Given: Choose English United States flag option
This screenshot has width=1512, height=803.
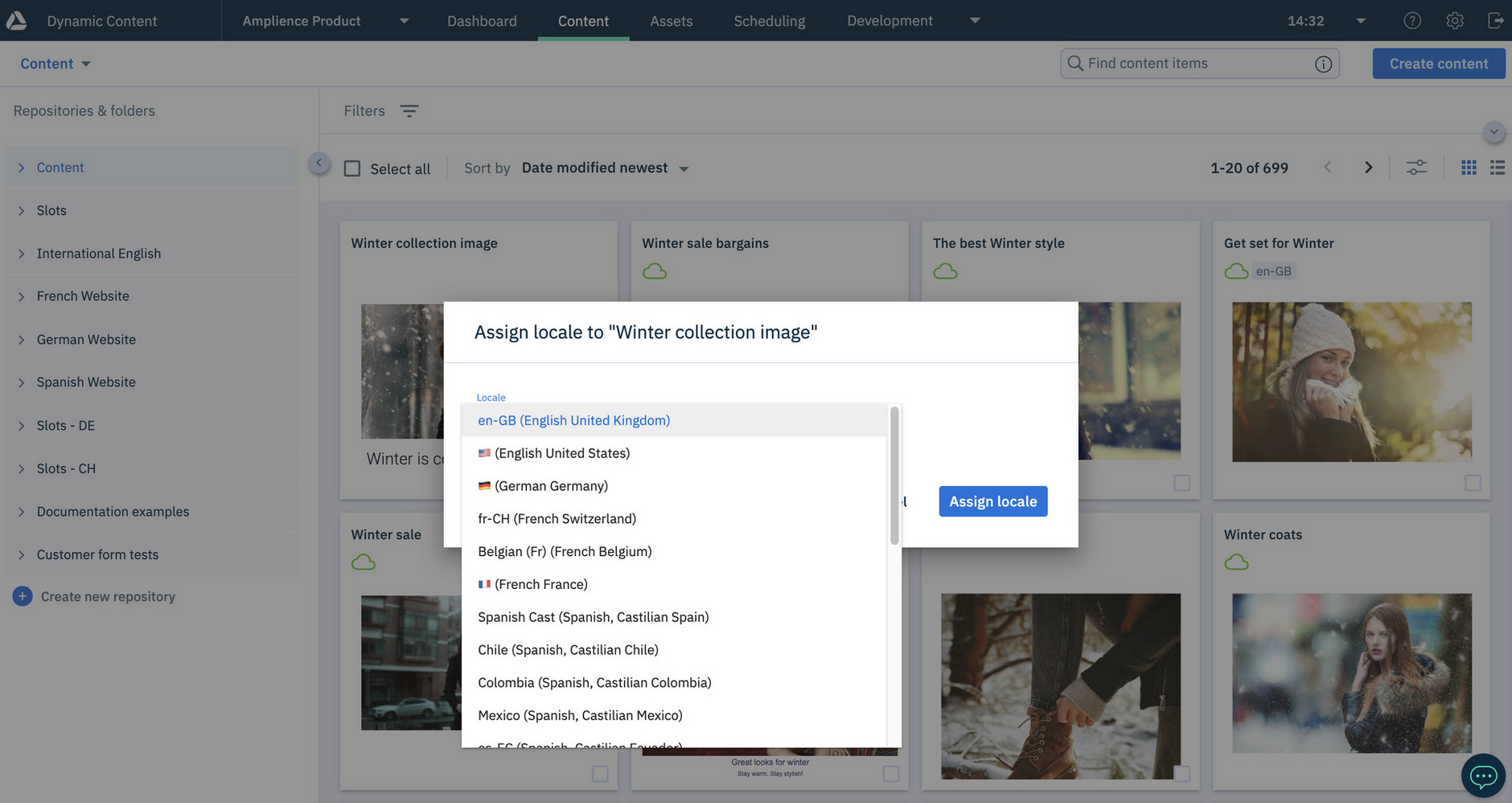Looking at the screenshot, I should [674, 453].
